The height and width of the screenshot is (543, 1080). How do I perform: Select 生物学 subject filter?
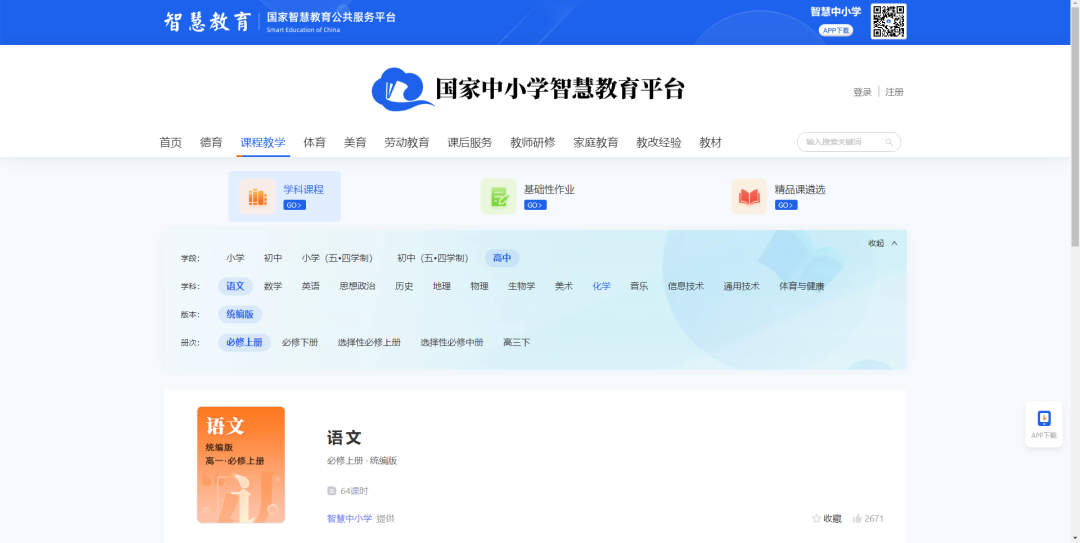pos(521,287)
